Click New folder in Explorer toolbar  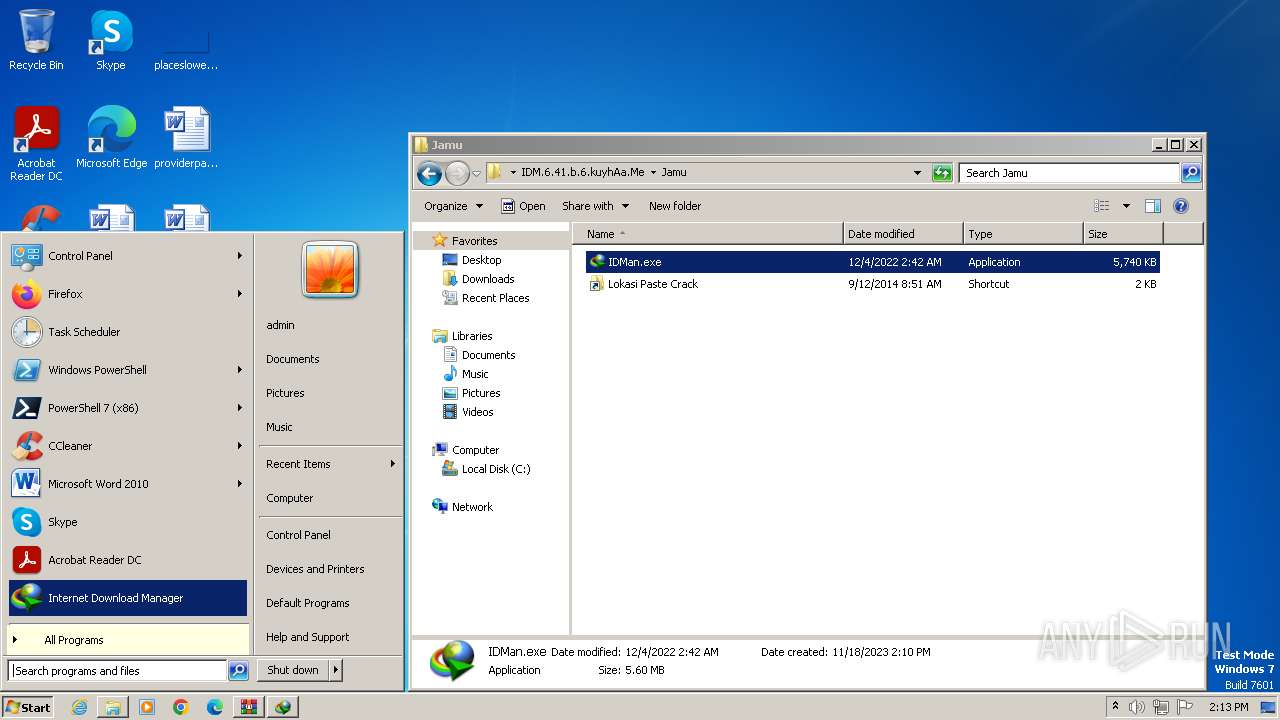(x=675, y=206)
